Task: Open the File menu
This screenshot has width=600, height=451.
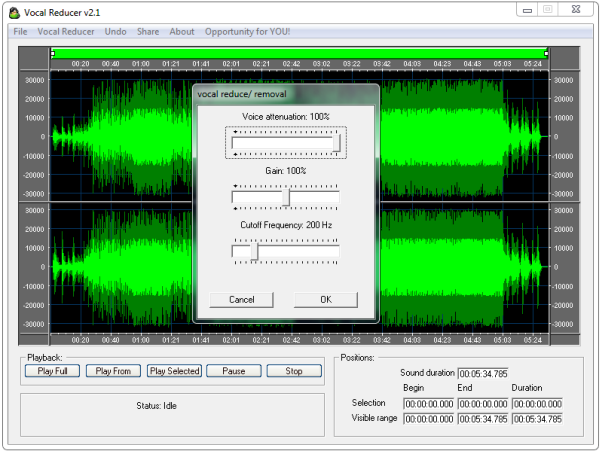Action: click(20, 31)
